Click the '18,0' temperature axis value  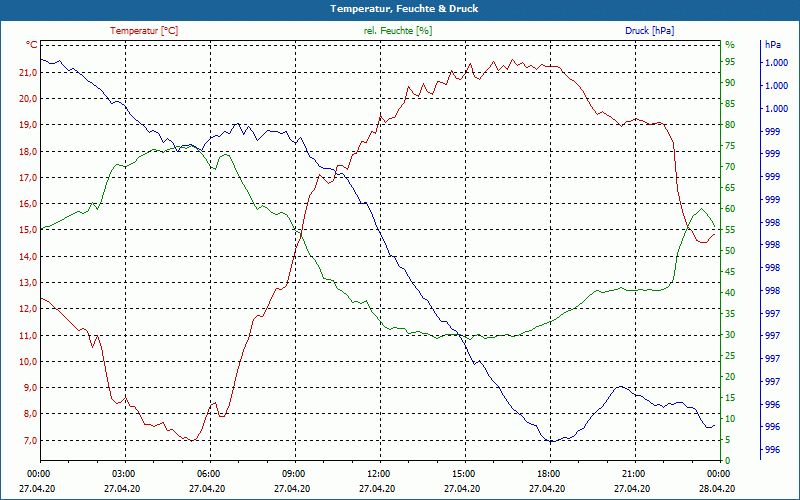28,152
